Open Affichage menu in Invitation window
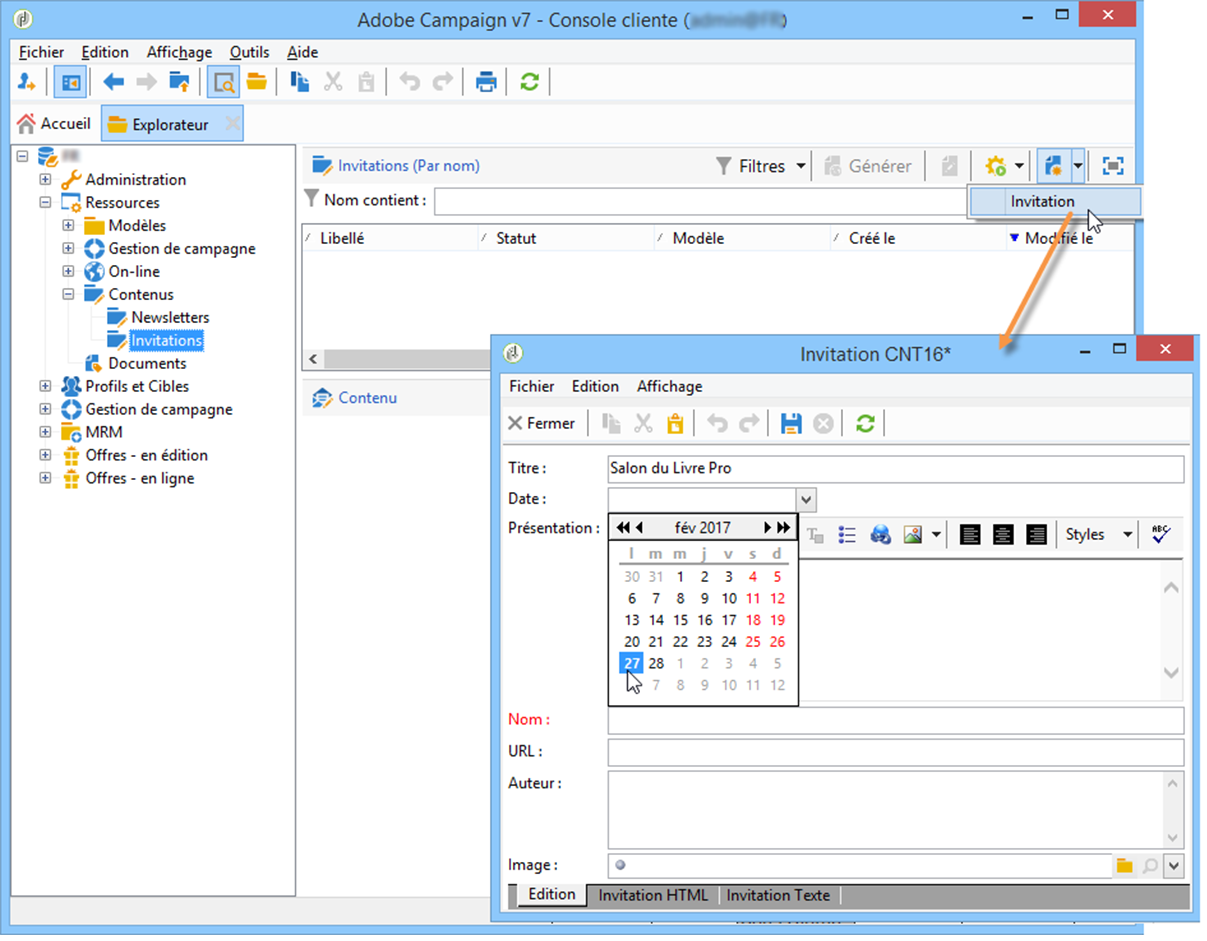 669,386
